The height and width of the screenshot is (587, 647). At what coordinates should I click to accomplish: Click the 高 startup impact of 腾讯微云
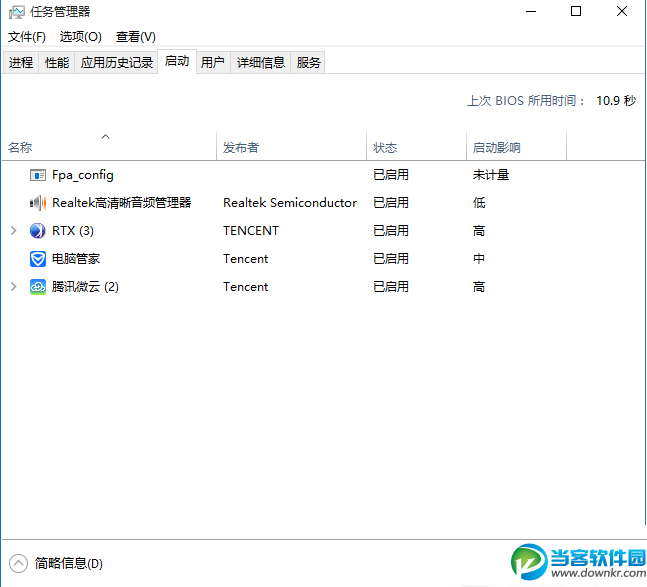click(x=479, y=287)
